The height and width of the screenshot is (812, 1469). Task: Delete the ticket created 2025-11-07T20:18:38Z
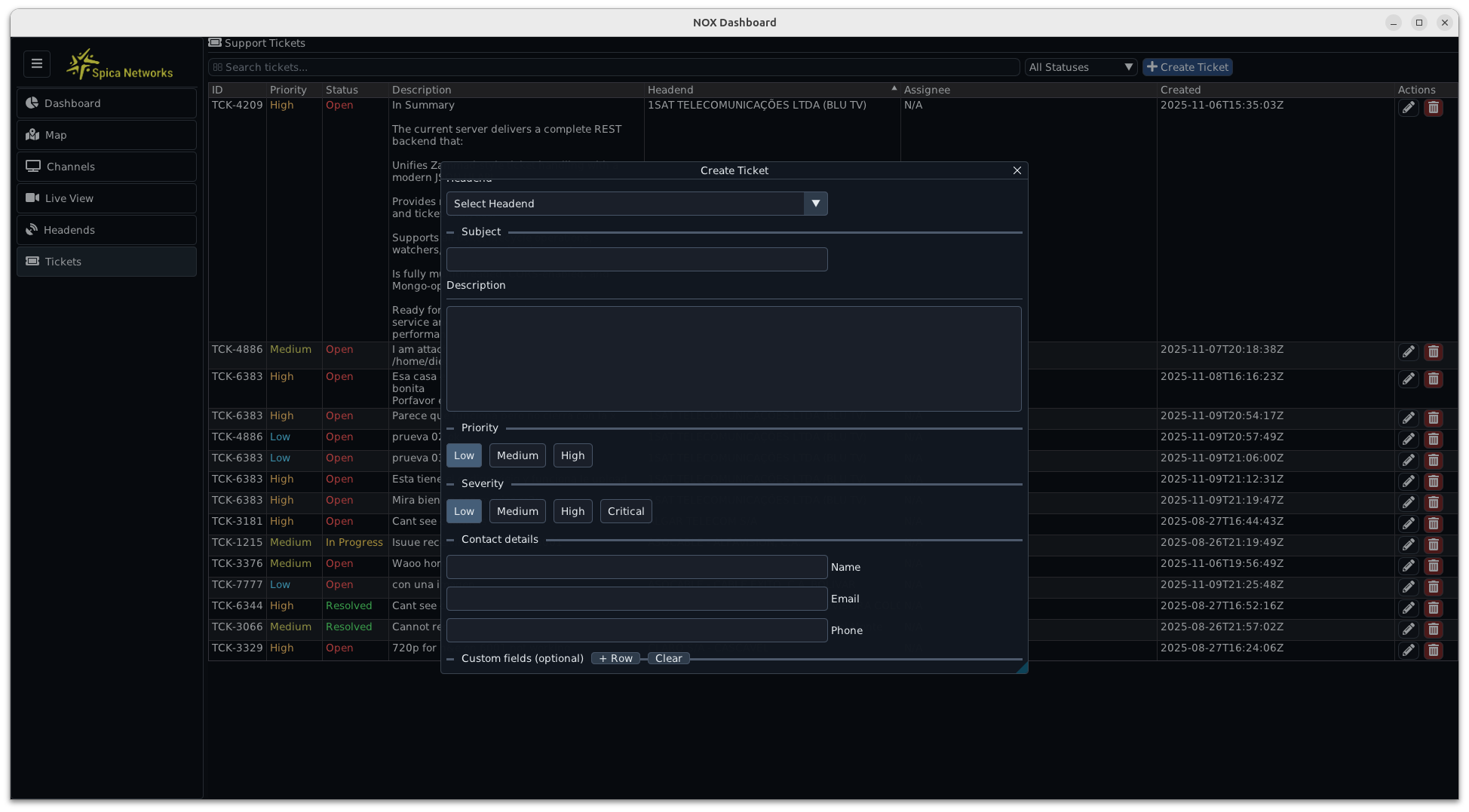click(x=1434, y=352)
